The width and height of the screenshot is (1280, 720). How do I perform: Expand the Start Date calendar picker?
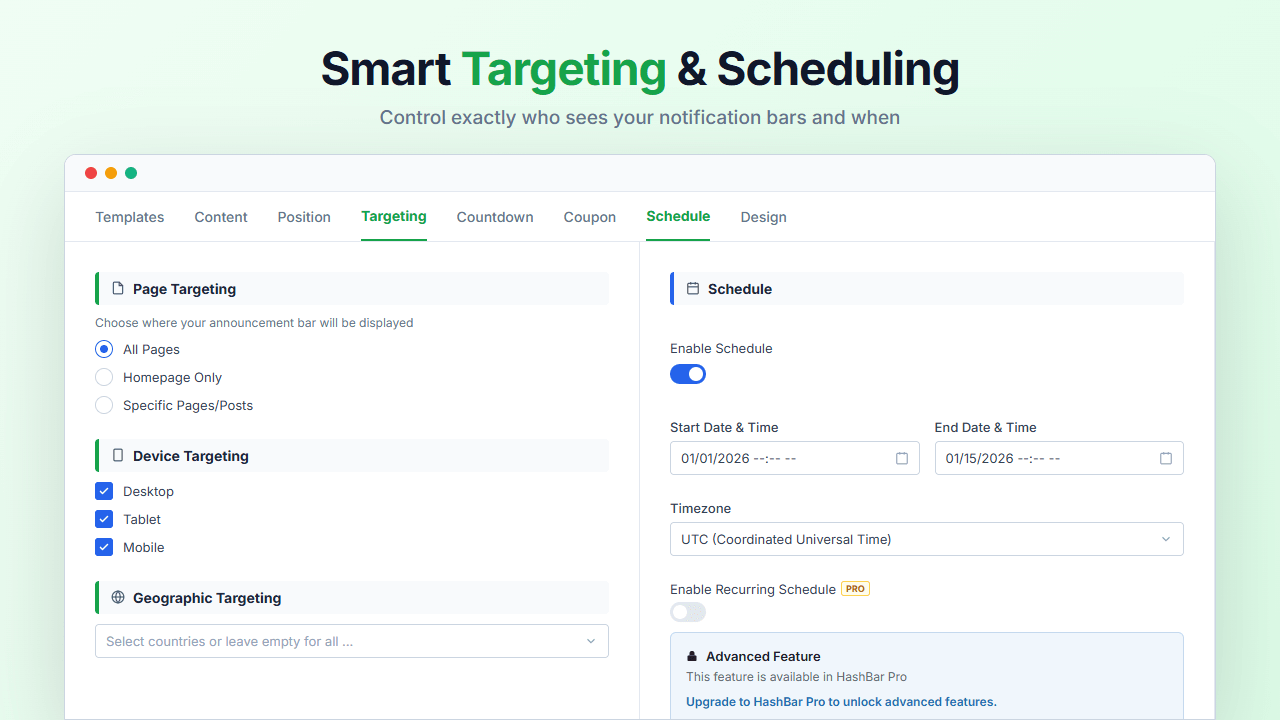coord(902,457)
